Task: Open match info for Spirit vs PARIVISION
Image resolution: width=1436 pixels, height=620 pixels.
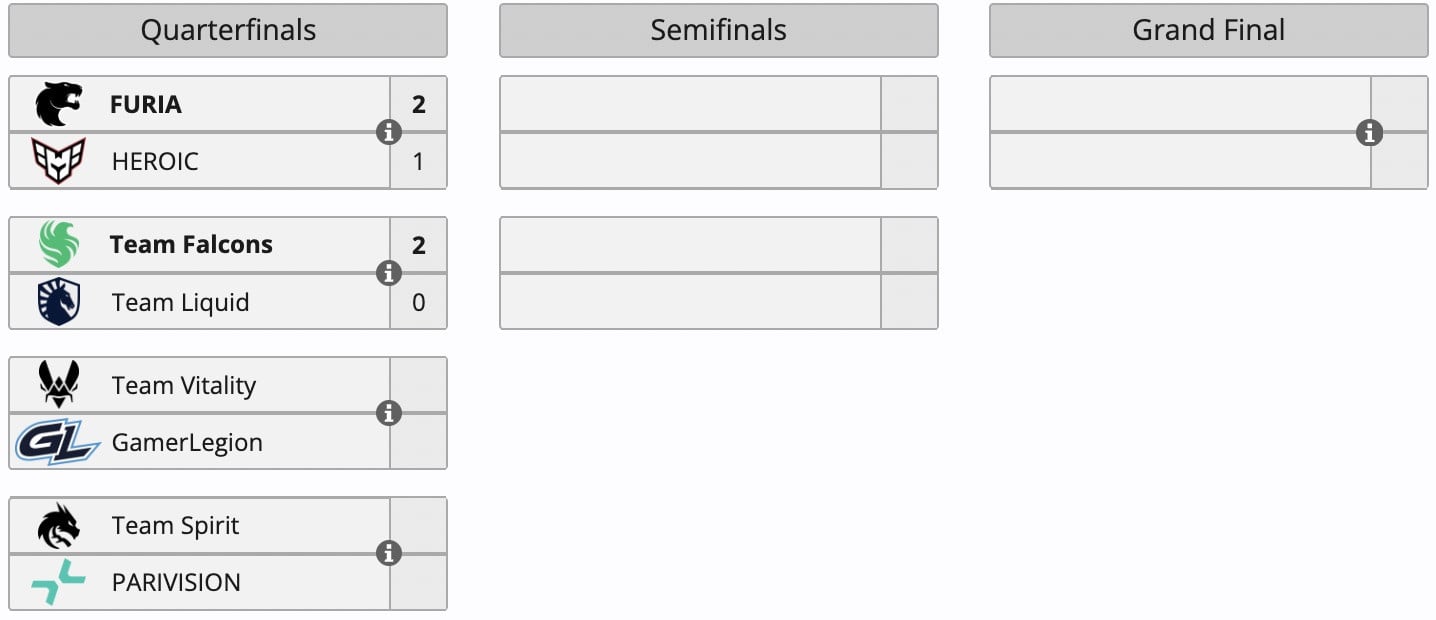Action: click(388, 553)
